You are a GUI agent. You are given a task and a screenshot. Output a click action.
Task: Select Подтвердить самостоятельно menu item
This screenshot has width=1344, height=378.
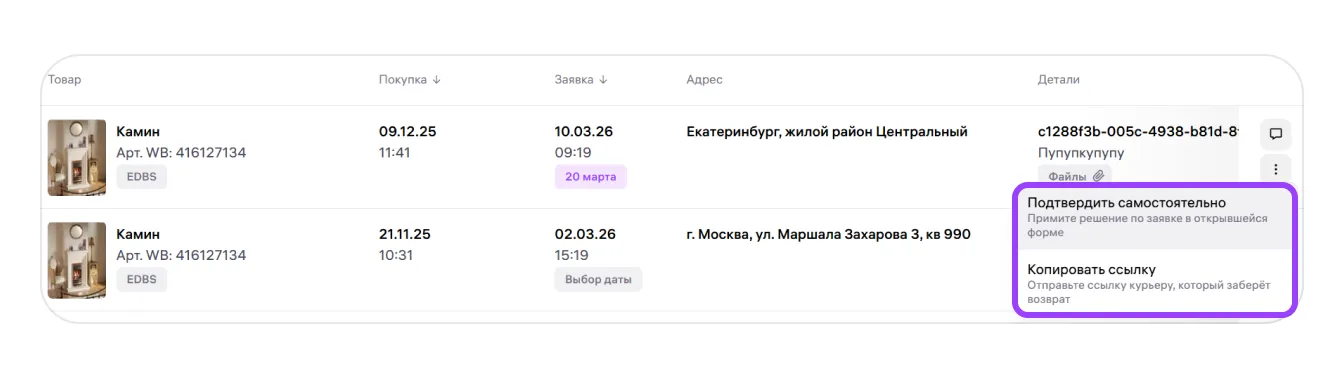click(1155, 217)
